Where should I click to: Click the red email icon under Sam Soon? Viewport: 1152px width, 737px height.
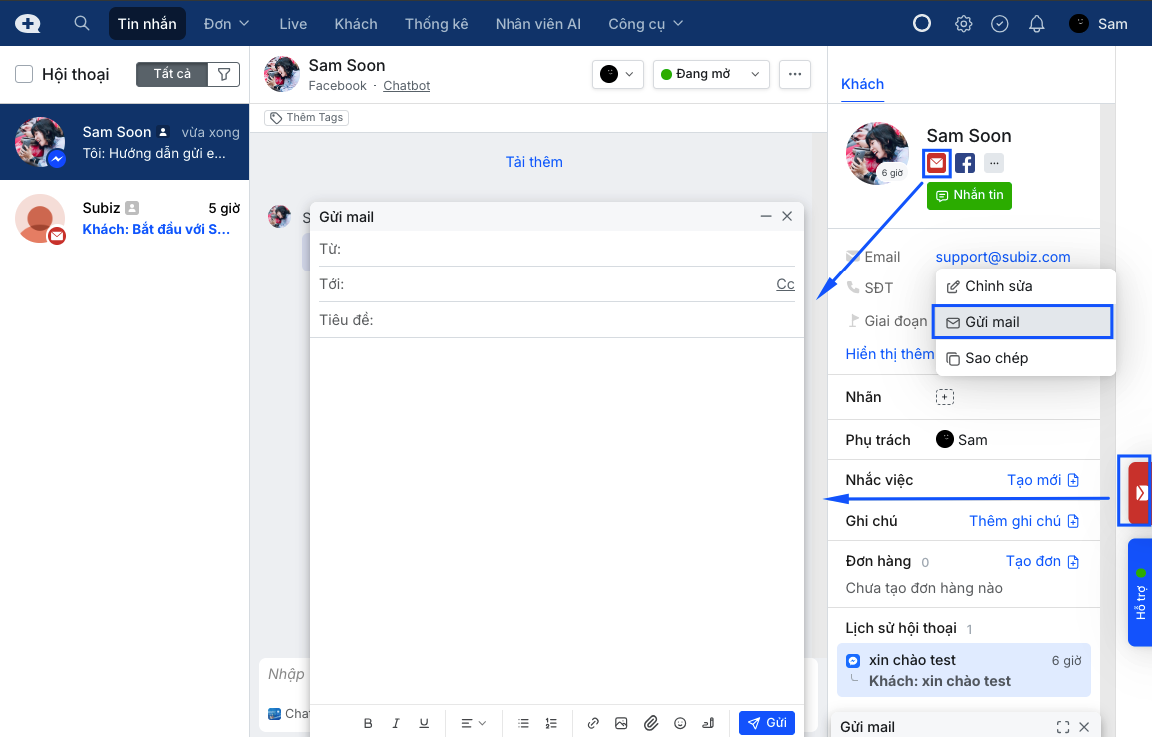pyautogui.click(x=937, y=163)
